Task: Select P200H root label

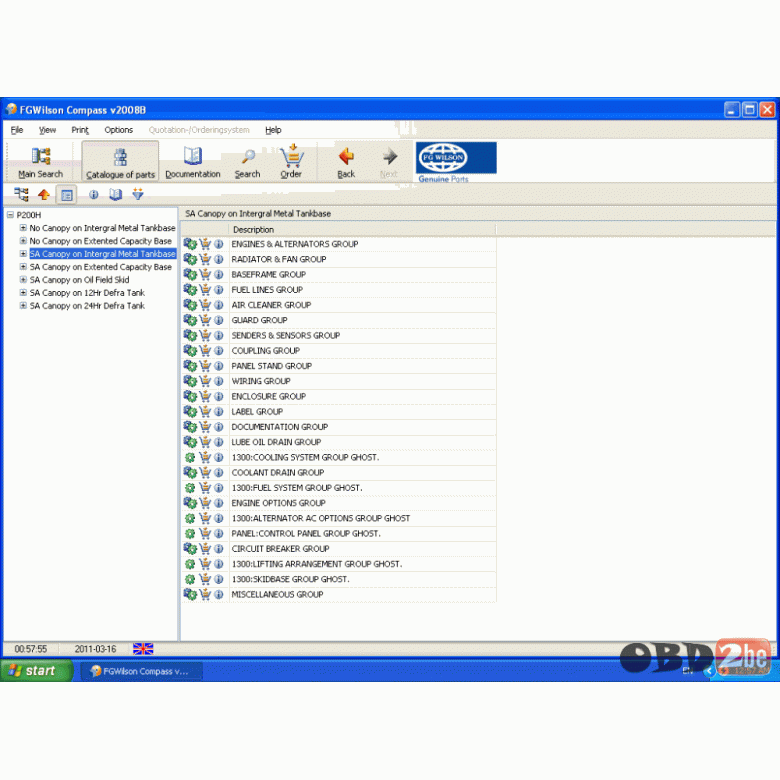Action: tap(29, 215)
